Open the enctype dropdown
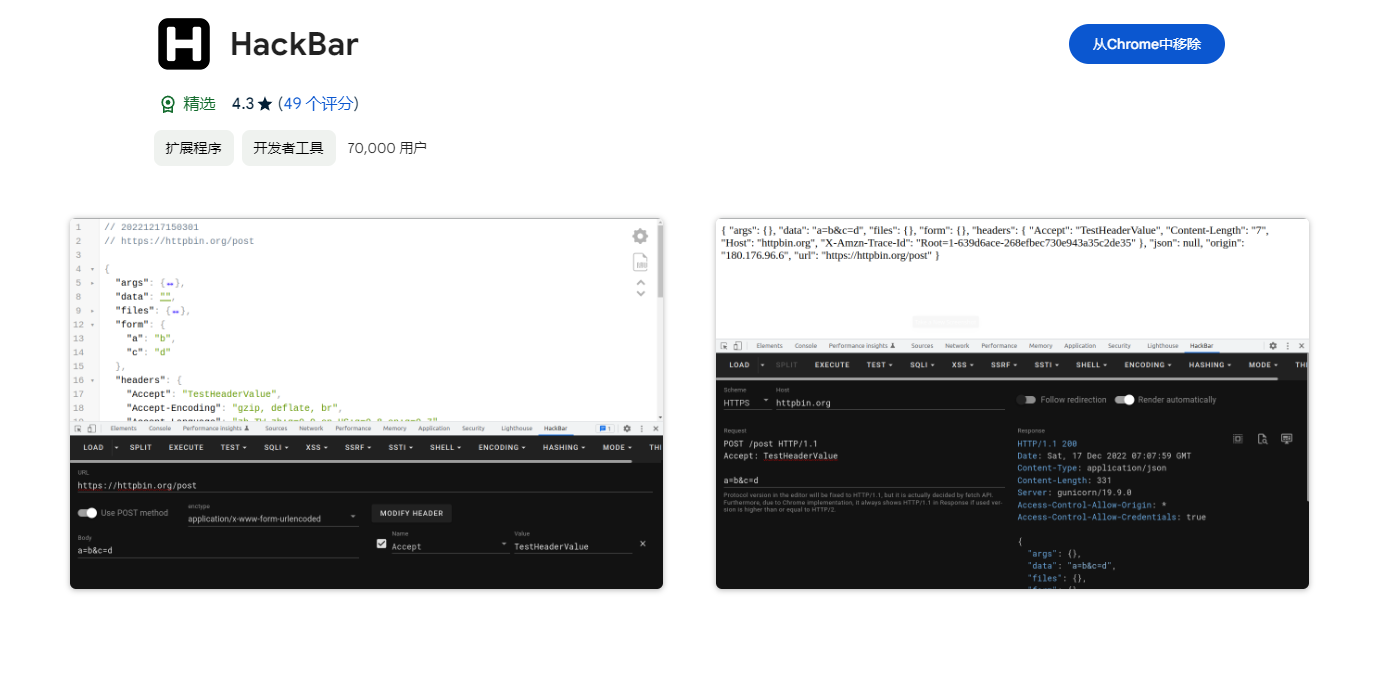 [272, 519]
